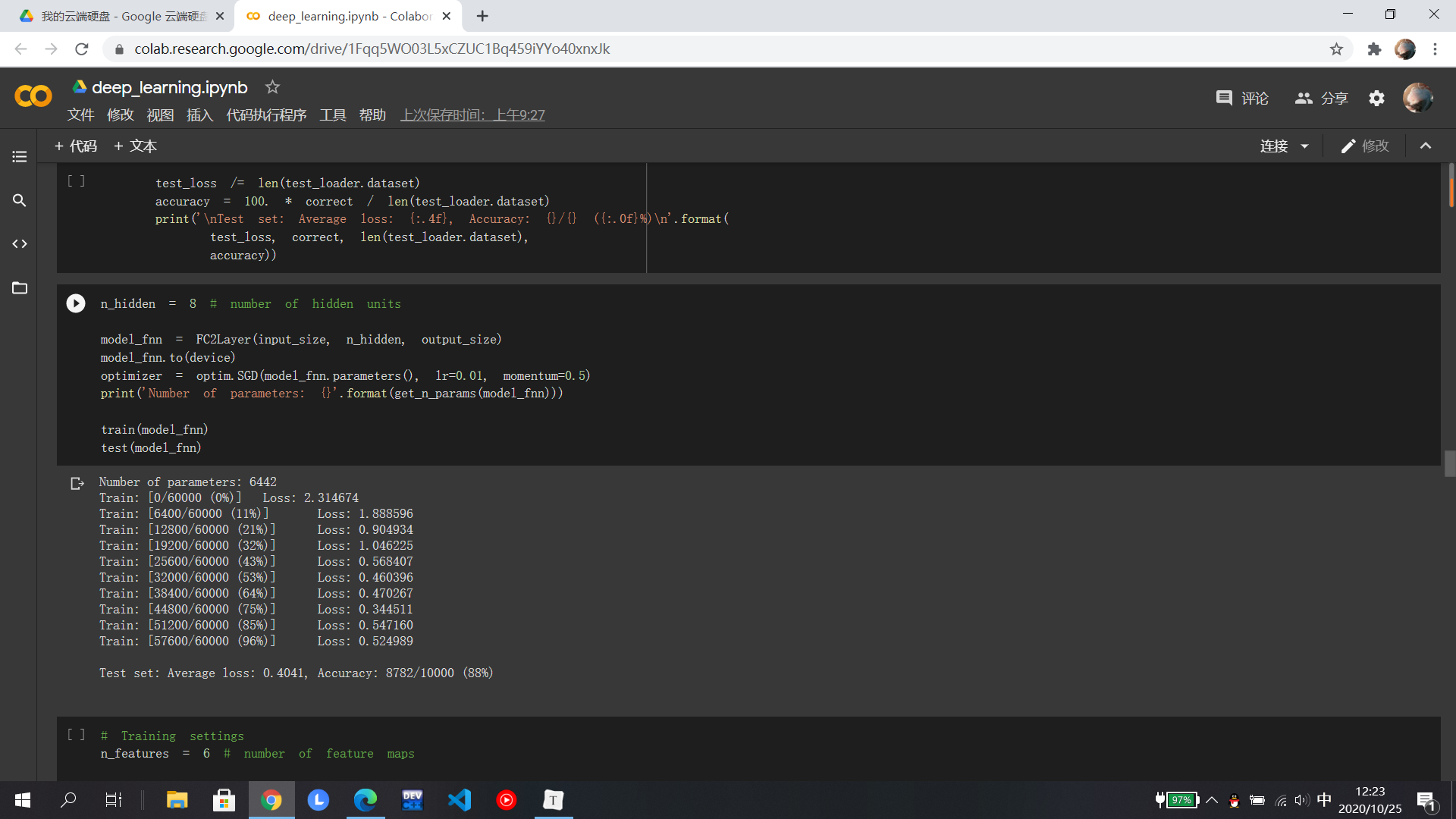Add a text cell with + 文本
This screenshot has width=1456, height=819.
(135, 146)
